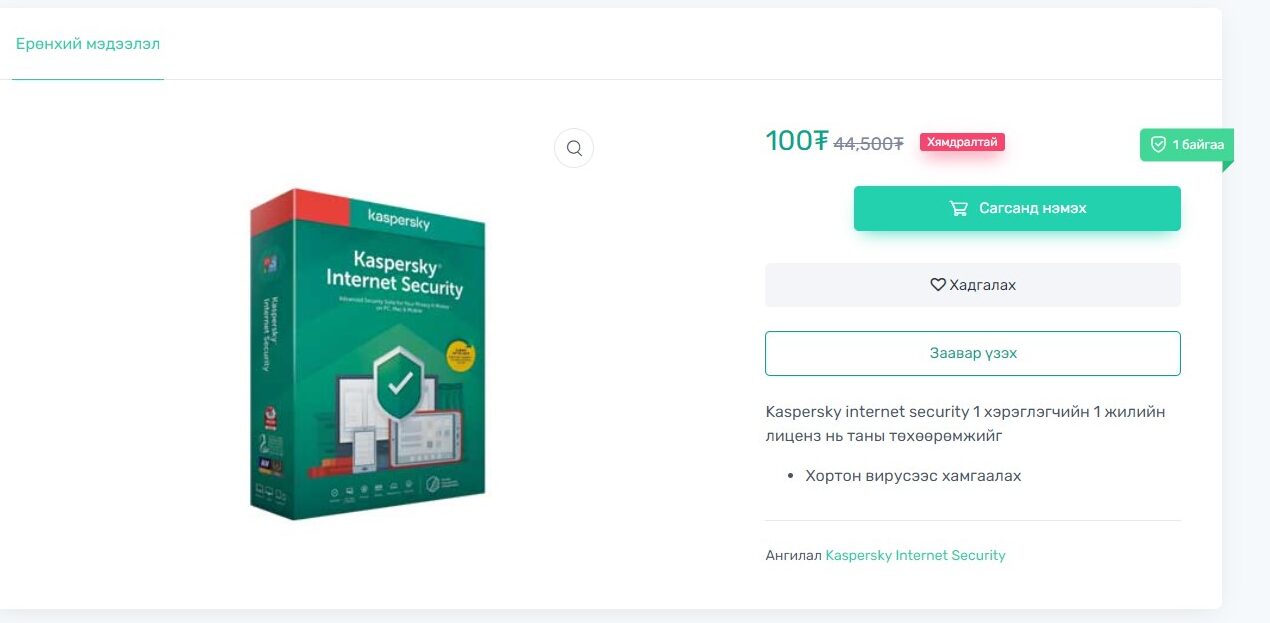Viewport: 1270px width, 623px height.
Task: Switch to the Ерөнхий мэдээлэл tab
Action: click(x=88, y=44)
